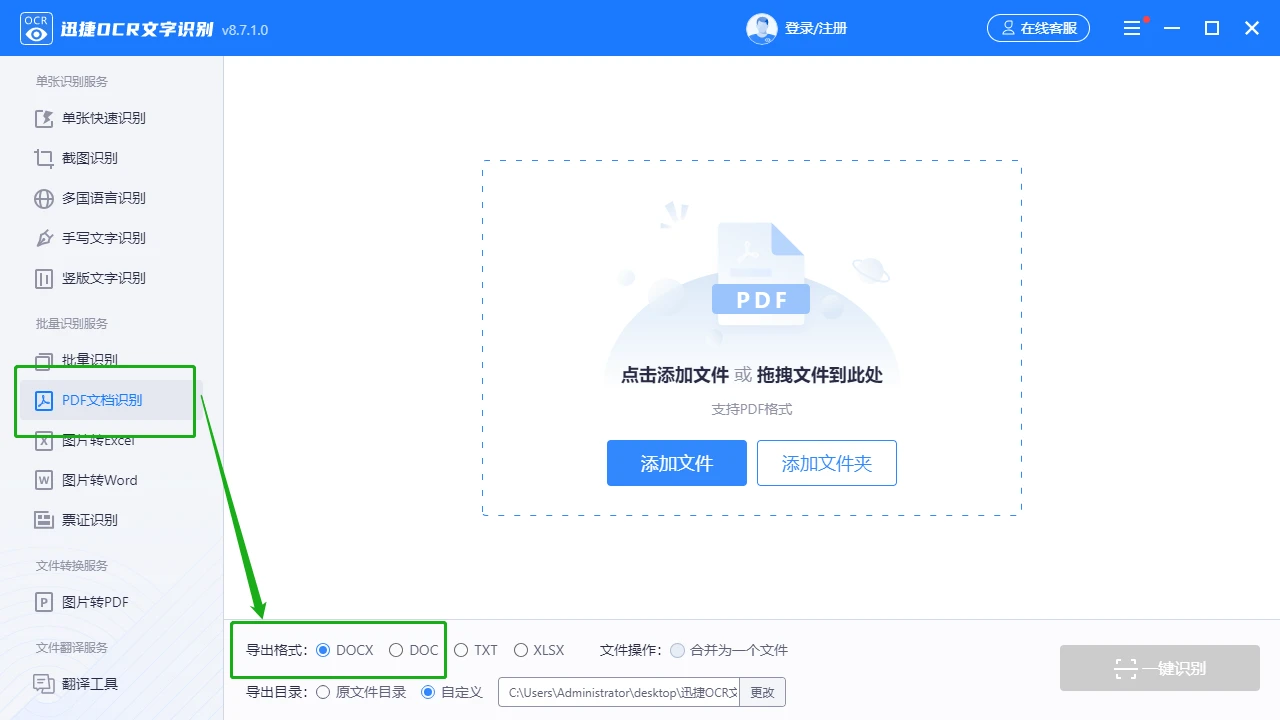
Task: Click 单张快速识别 sidebar icon
Action: point(44,118)
